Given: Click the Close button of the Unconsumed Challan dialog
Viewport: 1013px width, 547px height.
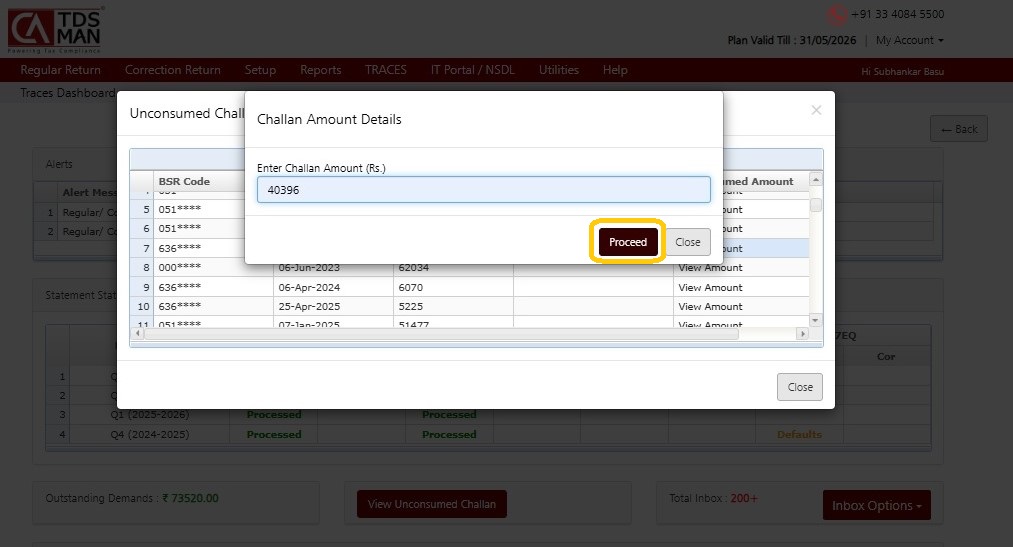Looking at the screenshot, I should coord(799,387).
